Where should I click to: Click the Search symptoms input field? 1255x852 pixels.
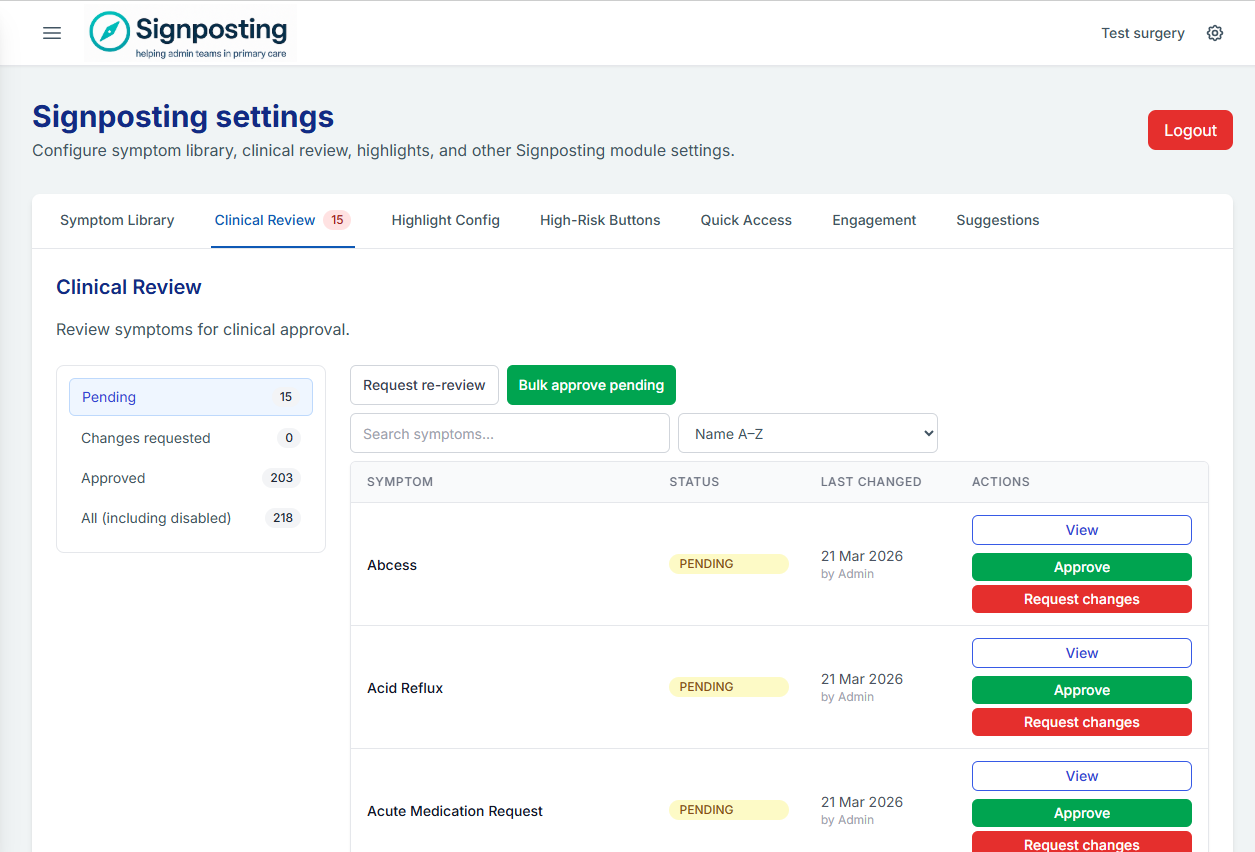point(509,433)
